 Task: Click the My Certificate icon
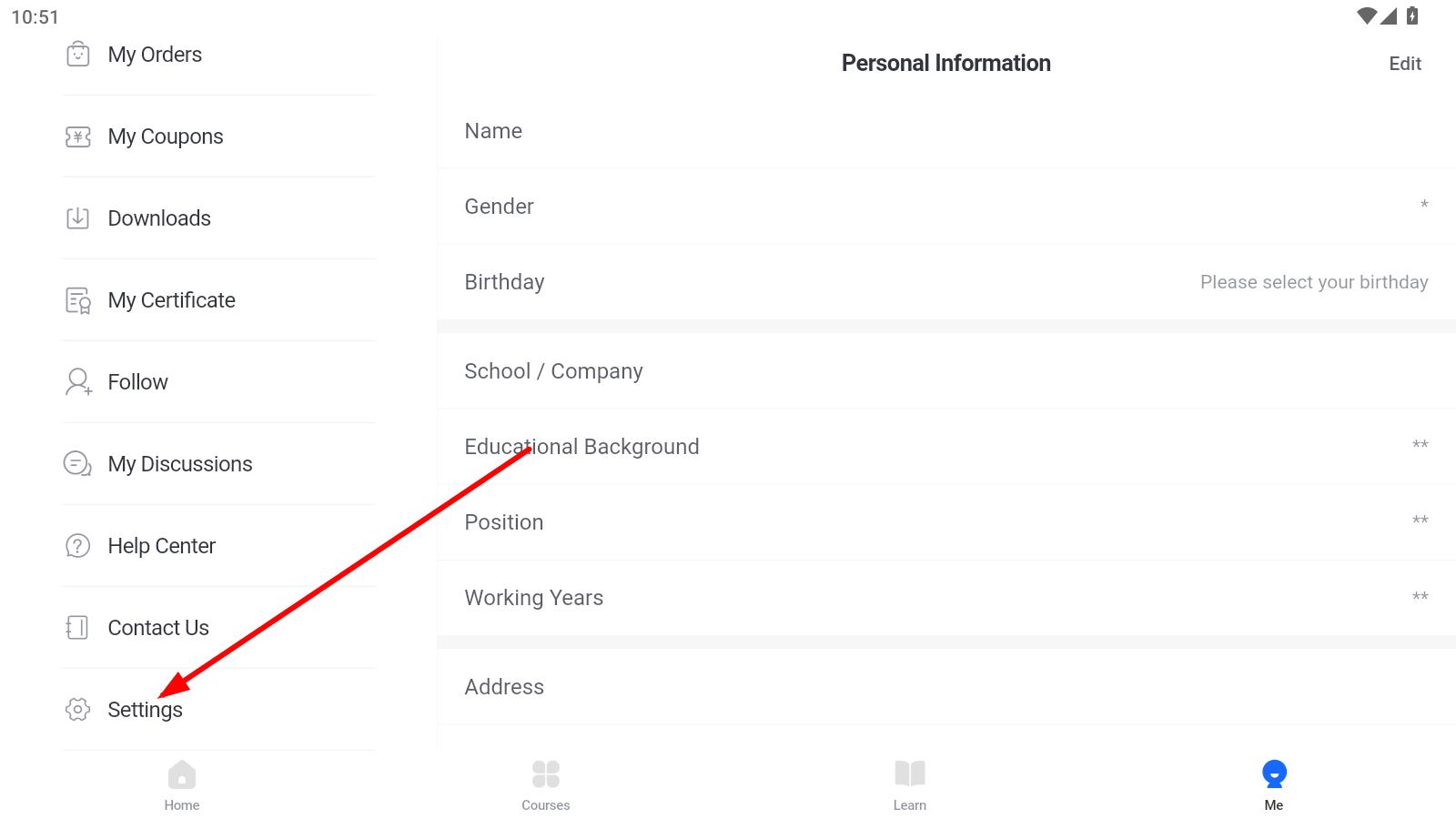[78, 300]
